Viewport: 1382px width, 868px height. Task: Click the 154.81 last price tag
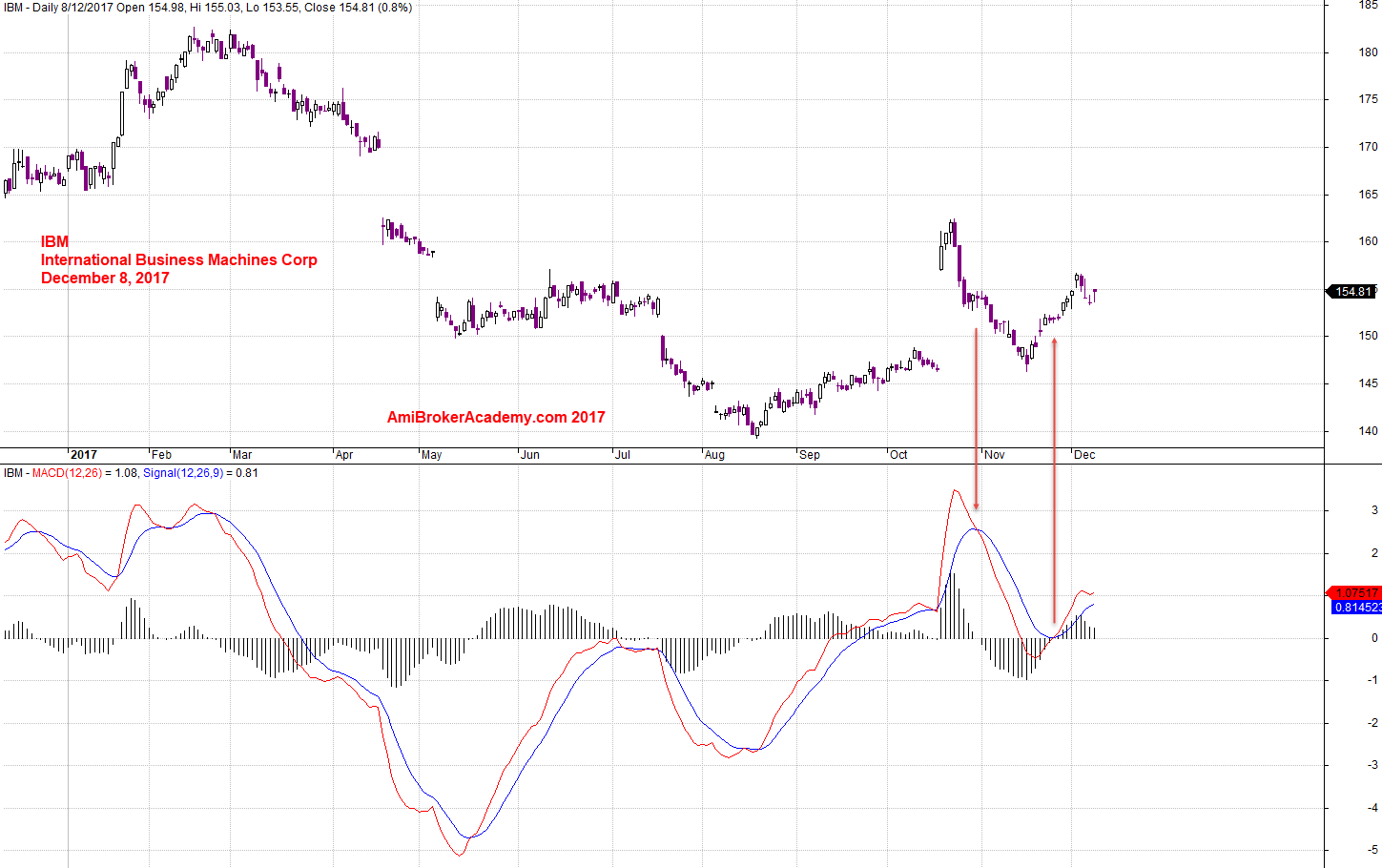1352,292
